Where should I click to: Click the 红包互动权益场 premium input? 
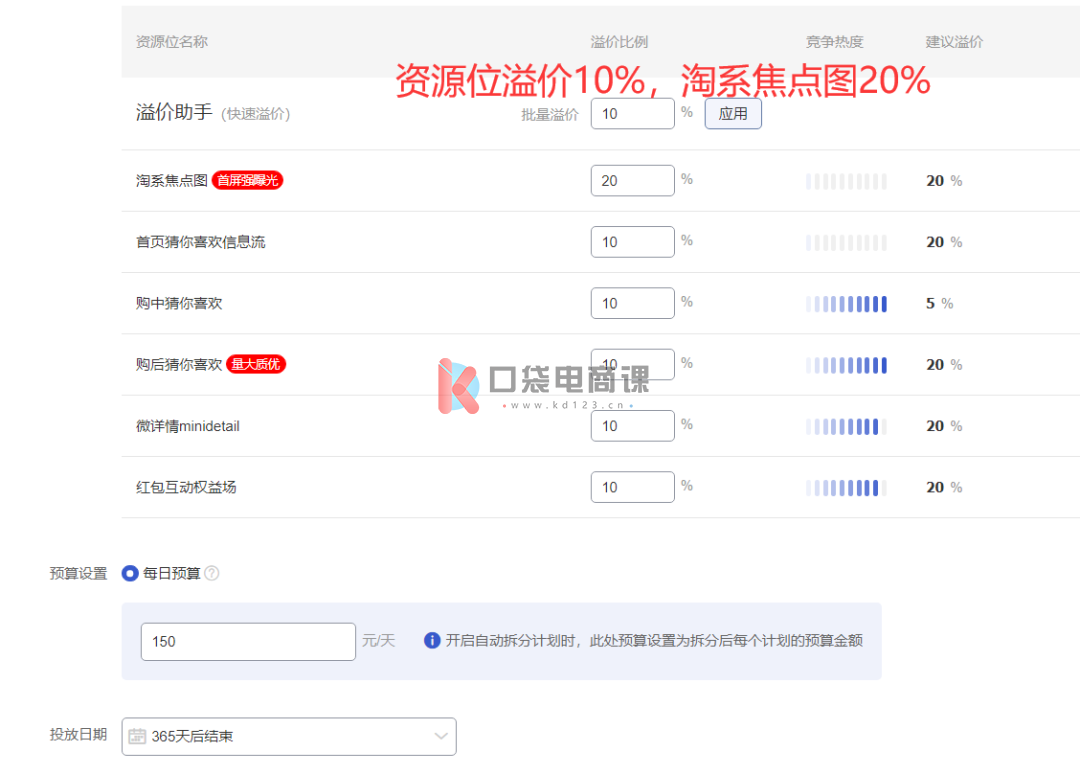coord(632,487)
